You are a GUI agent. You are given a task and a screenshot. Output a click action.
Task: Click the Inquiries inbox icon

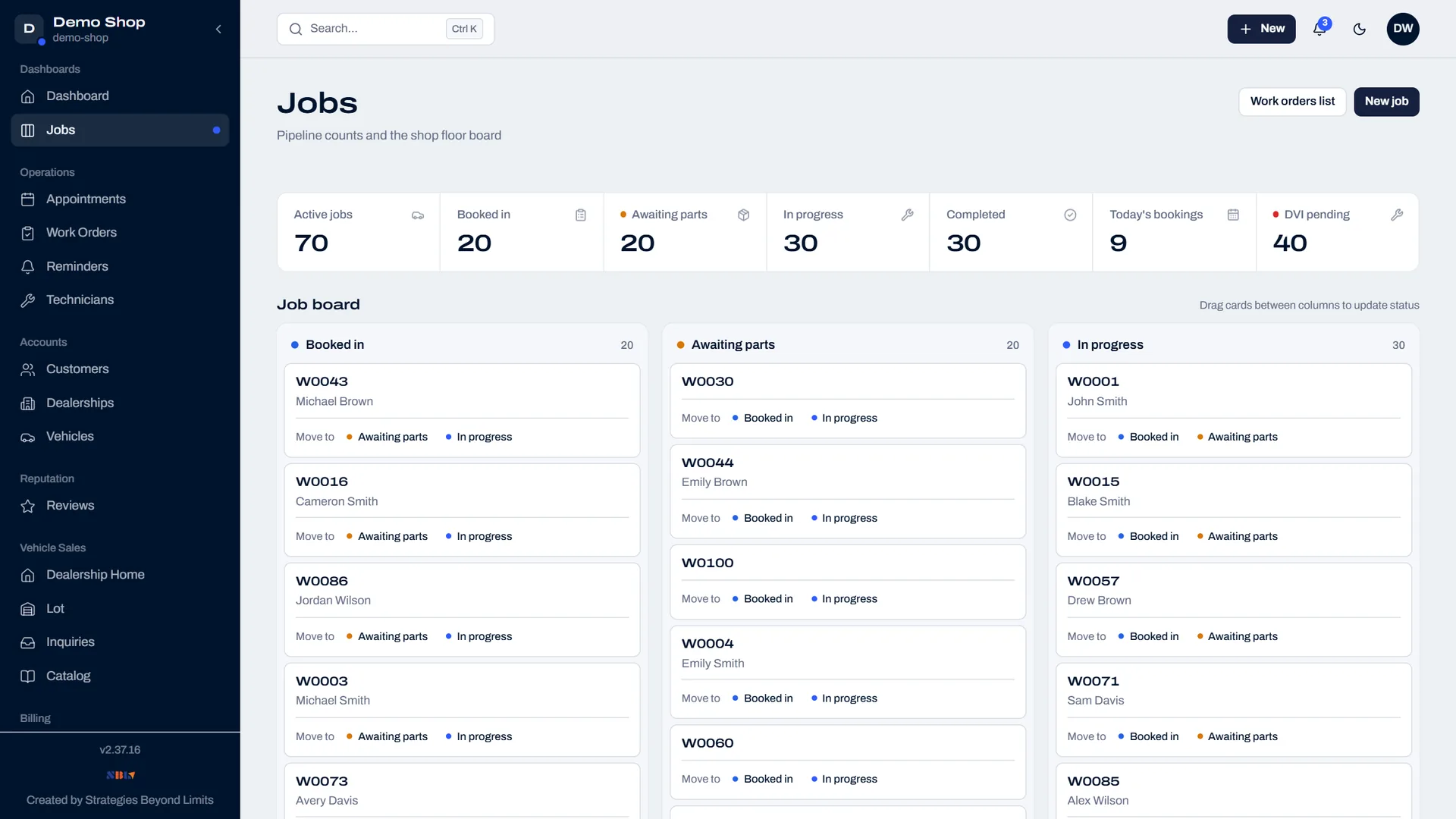pyautogui.click(x=28, y=642)
